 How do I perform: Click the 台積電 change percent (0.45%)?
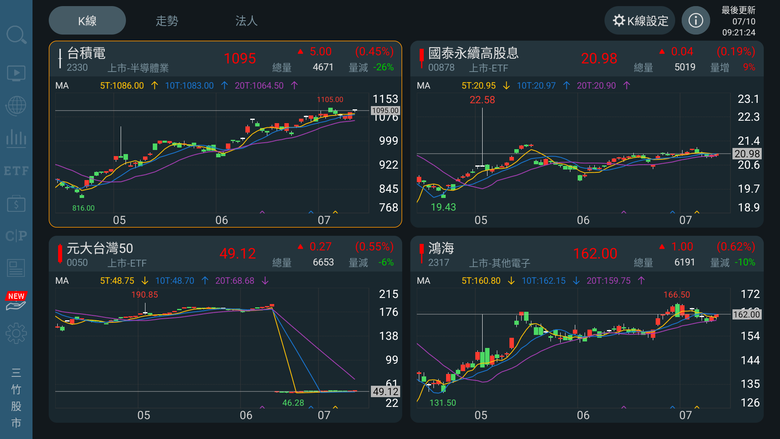point(374,52)
